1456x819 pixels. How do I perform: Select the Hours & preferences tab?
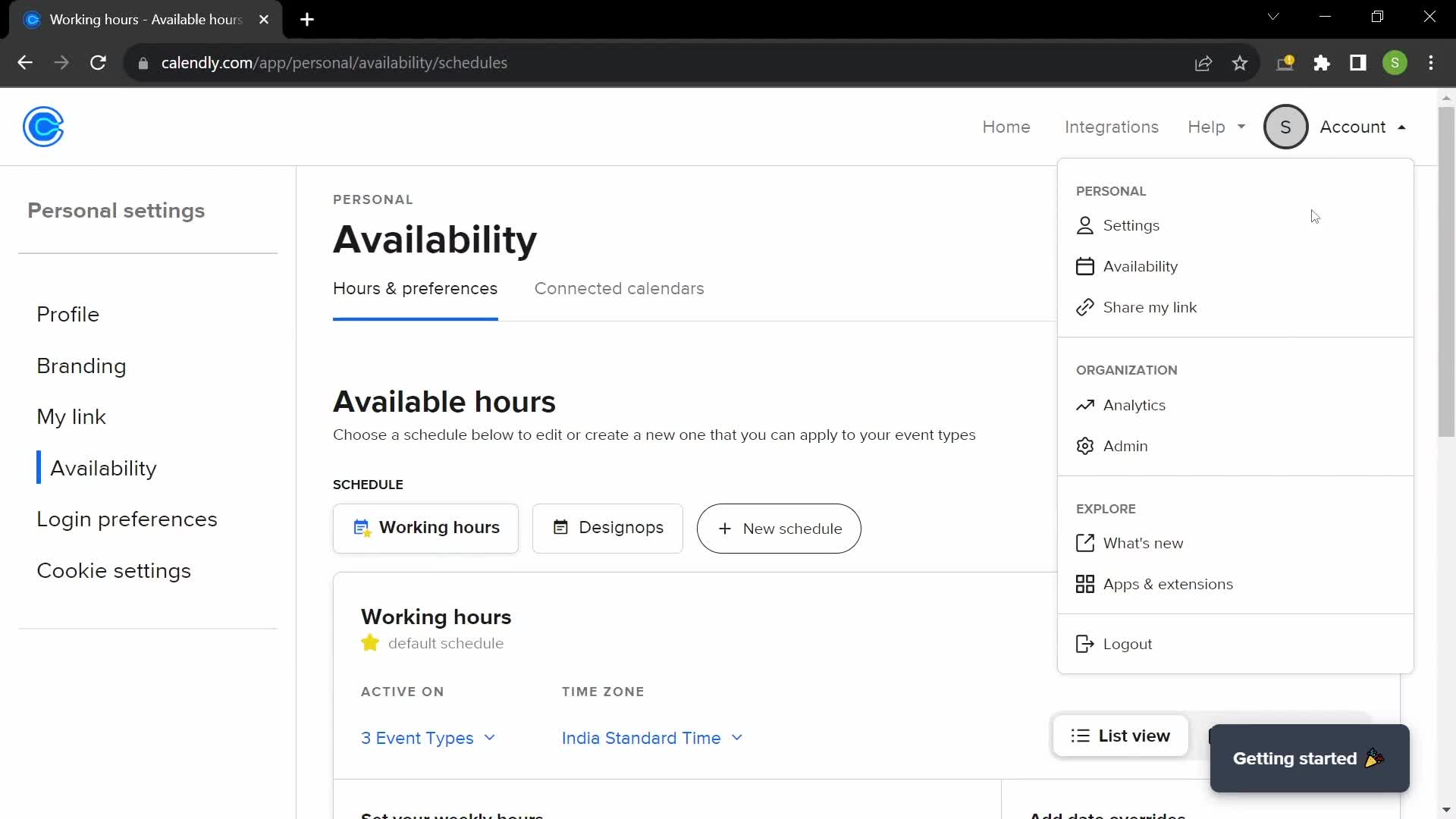(x=415, y=289)
